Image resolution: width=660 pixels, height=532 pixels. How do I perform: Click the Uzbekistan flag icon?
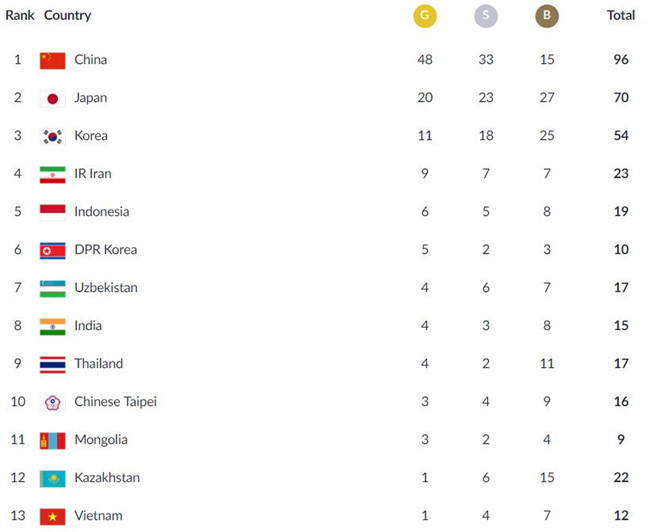tap(52, 288)
